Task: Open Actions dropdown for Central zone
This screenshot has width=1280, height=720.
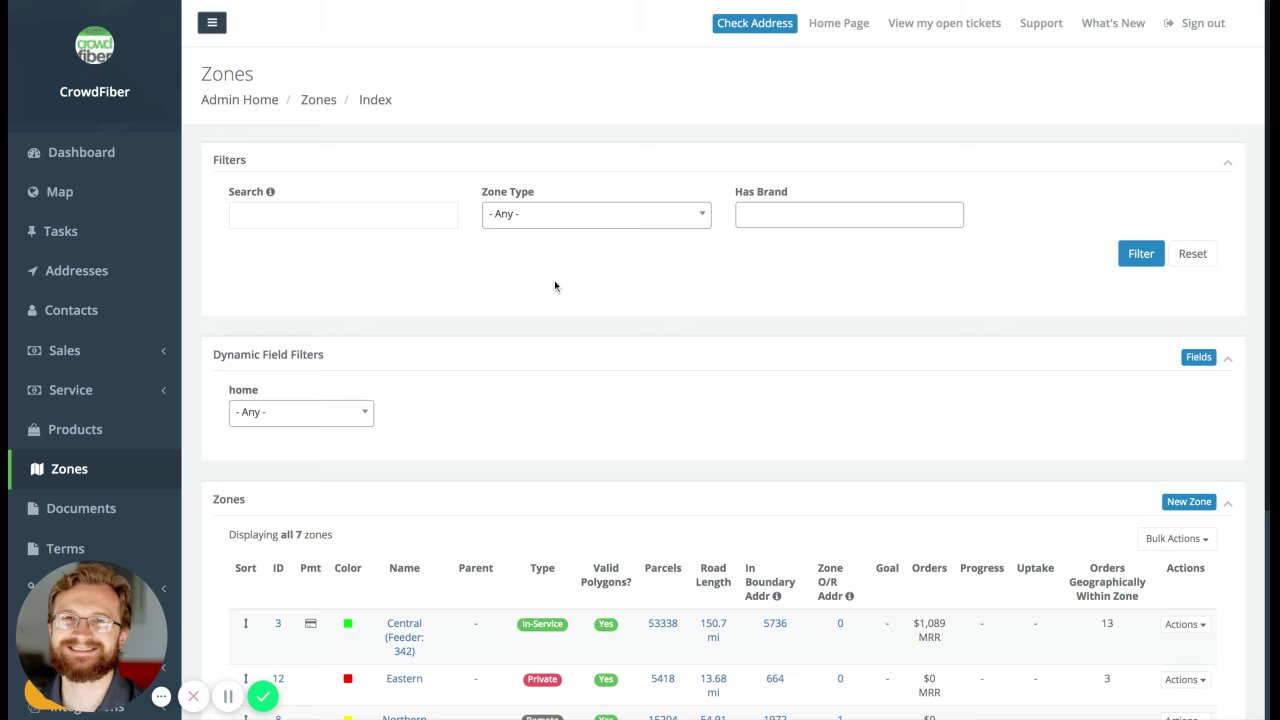Action: [x=1185, y=624]
